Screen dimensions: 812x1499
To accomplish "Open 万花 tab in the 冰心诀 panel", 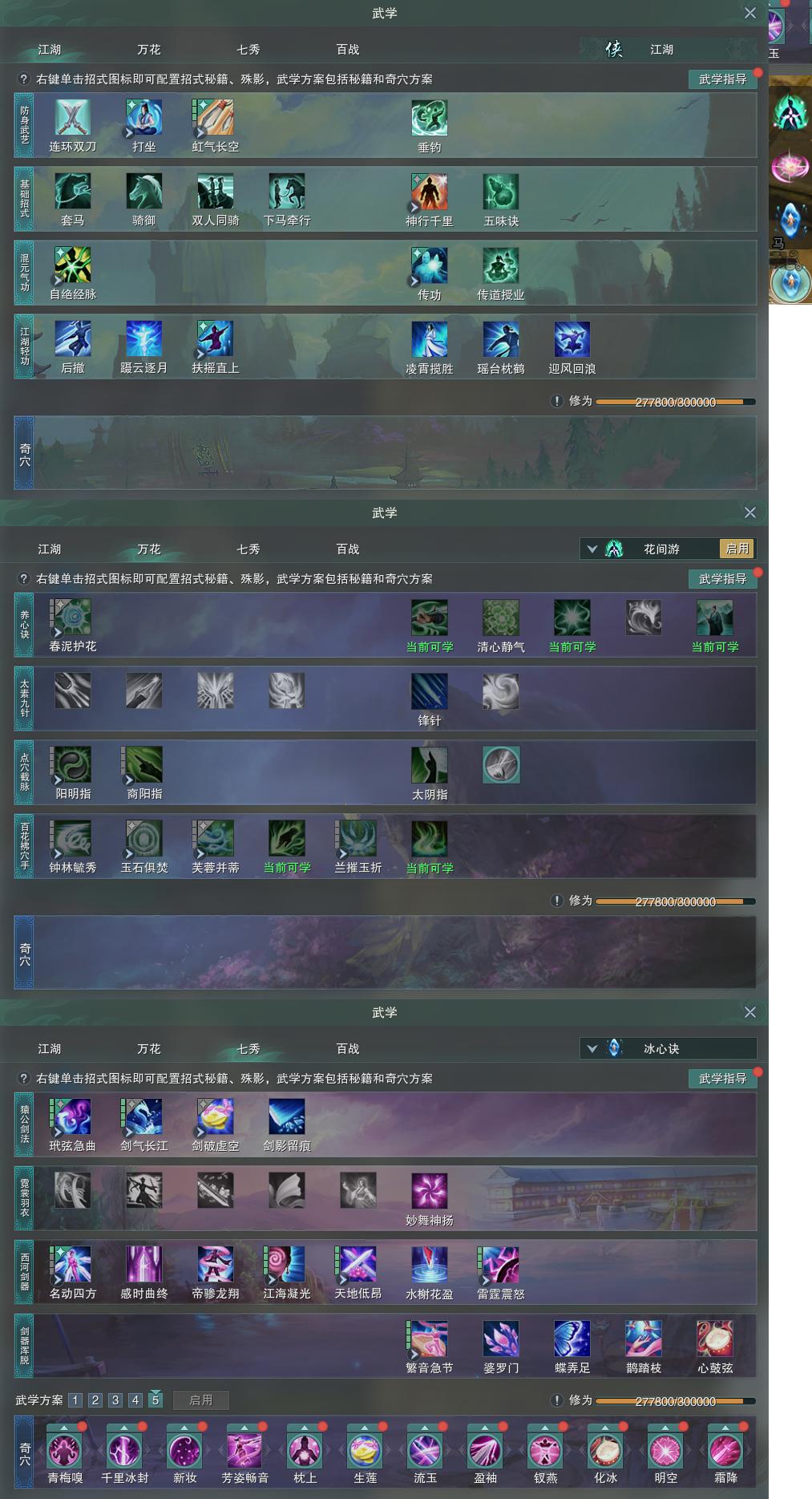I will (149, 1049).
